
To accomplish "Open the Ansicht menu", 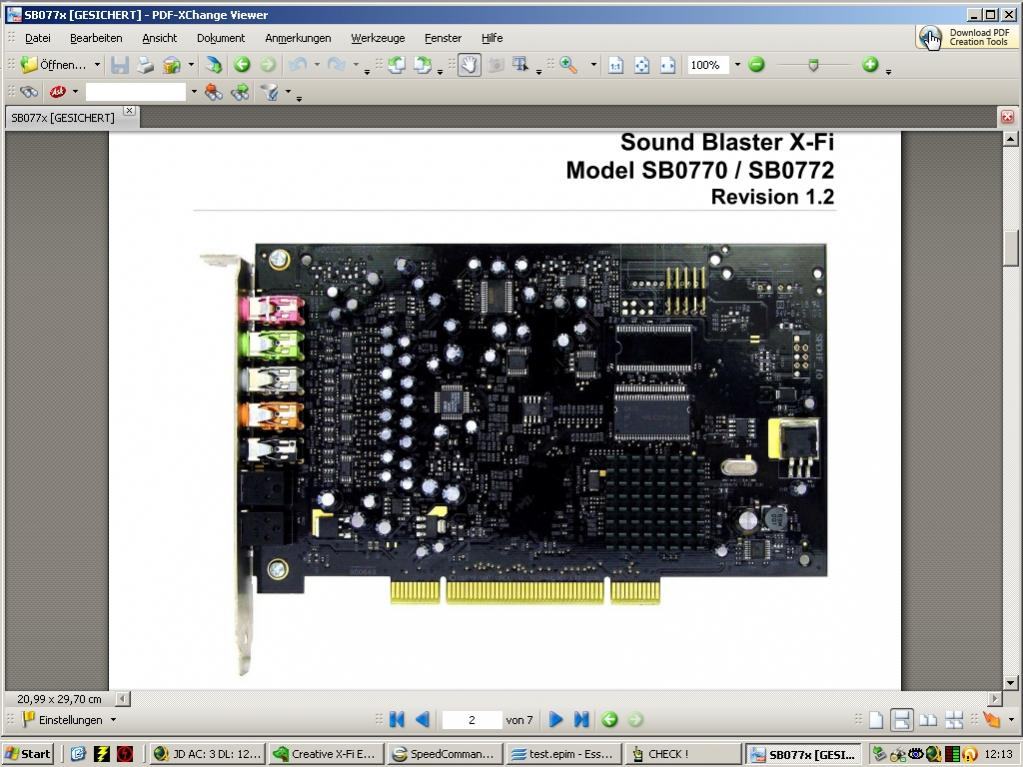I will (160, 38).
